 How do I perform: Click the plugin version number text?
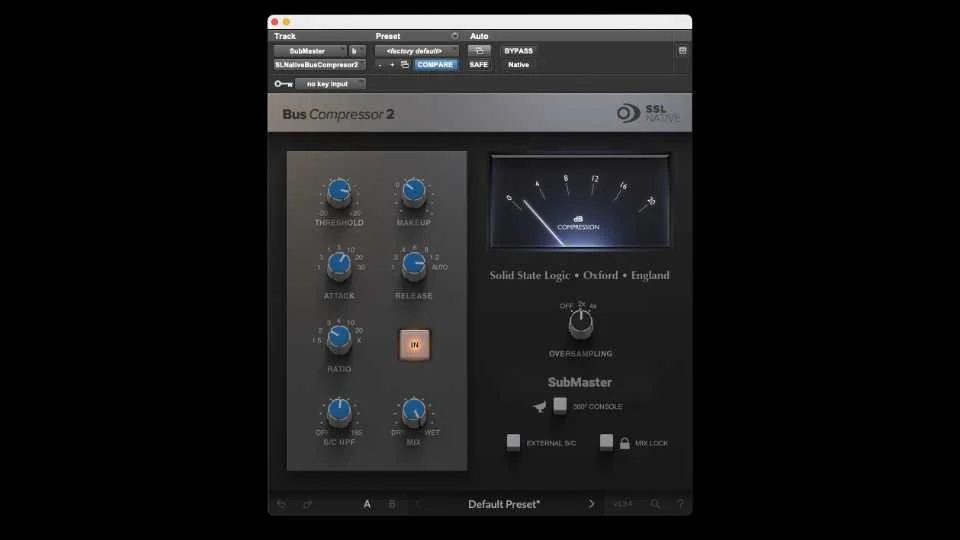[x=623, y=504]
